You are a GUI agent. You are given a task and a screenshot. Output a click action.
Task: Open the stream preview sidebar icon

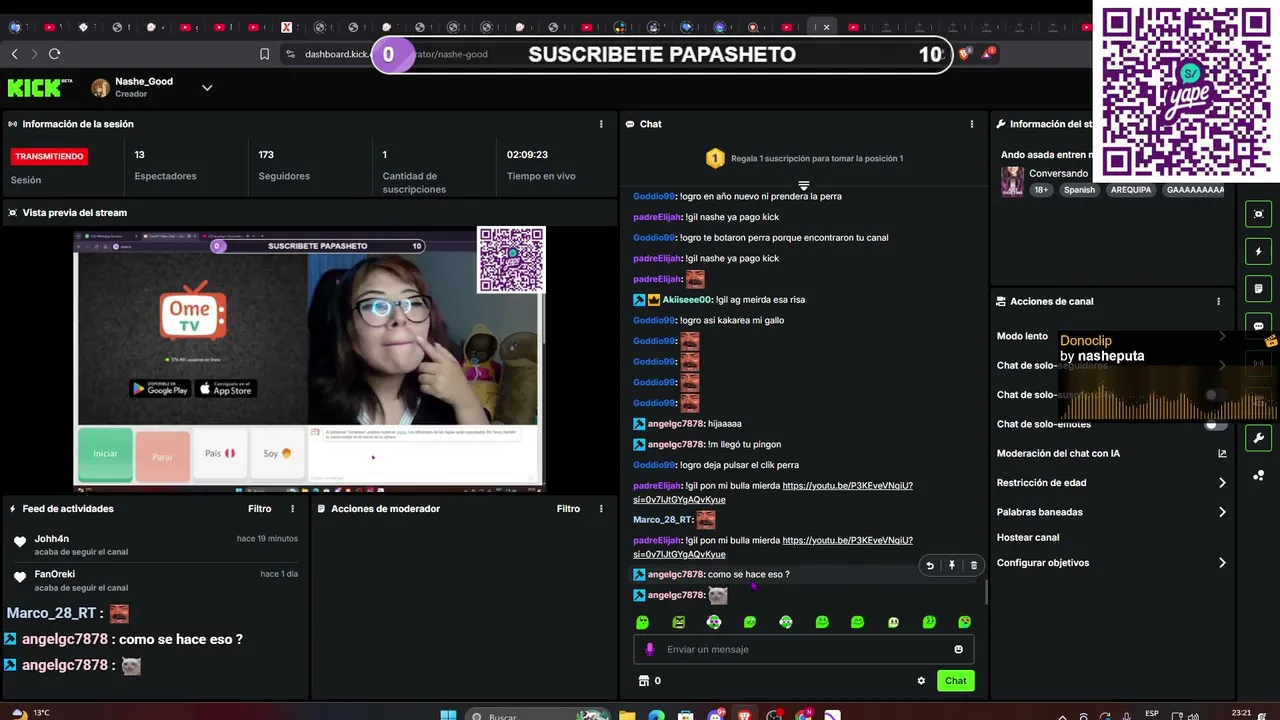(1258, 214)
